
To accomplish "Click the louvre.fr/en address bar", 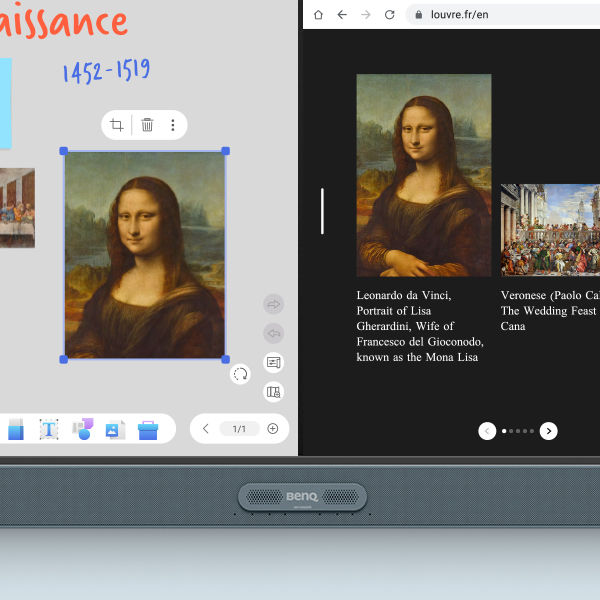I will [x=503, y=15].
